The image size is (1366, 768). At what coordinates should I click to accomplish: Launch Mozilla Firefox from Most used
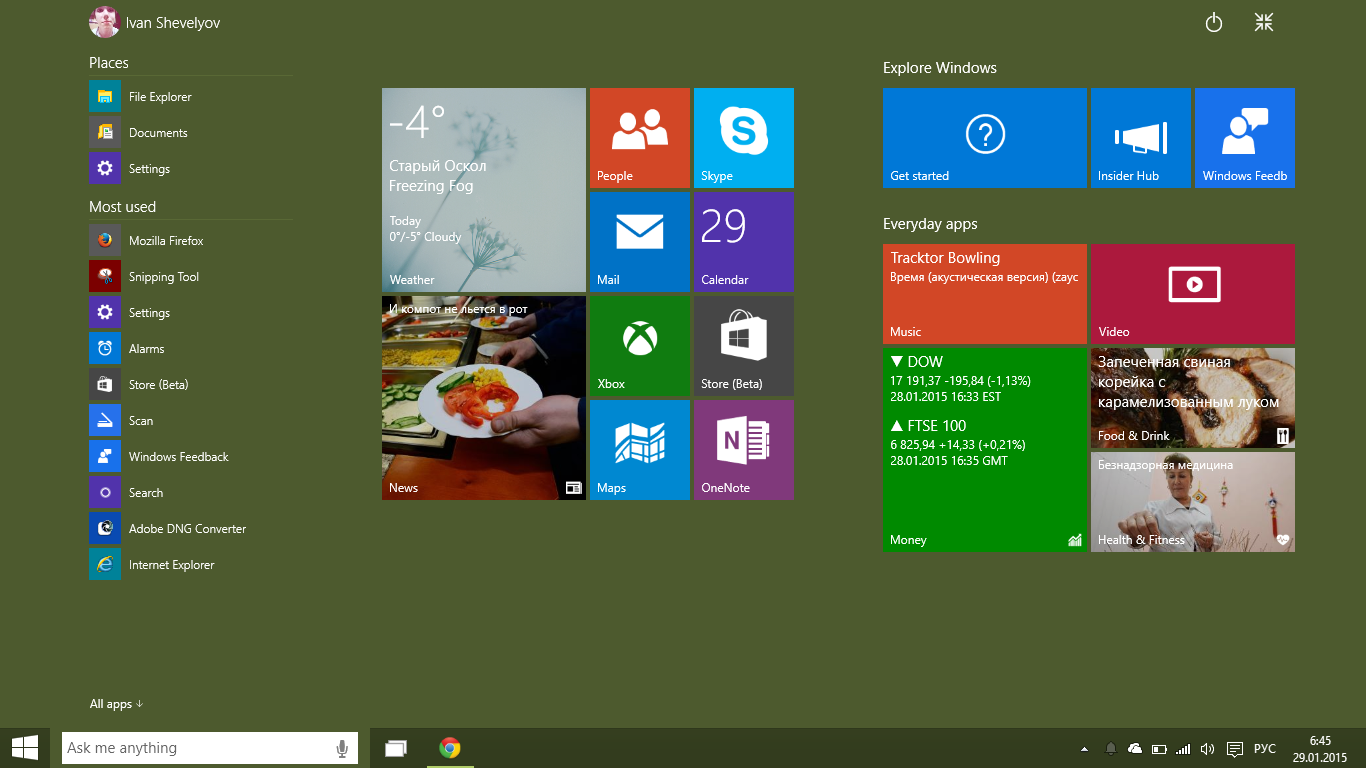[x=191, y=241]
